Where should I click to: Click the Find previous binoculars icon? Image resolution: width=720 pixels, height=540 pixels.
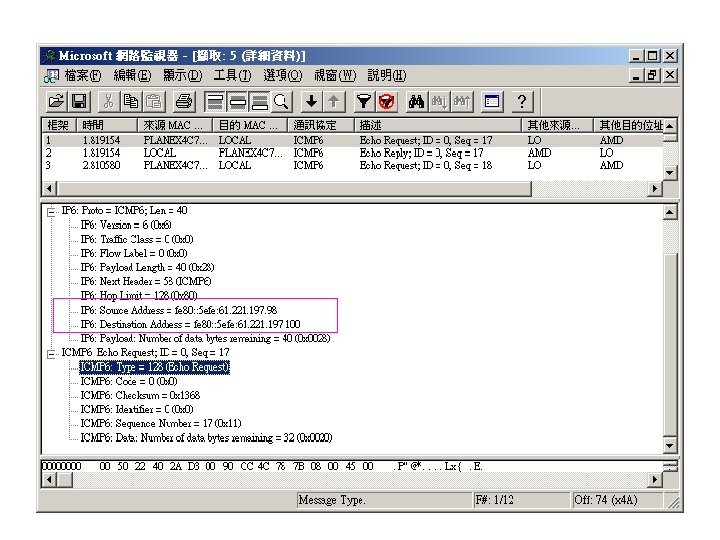point(461,101)
